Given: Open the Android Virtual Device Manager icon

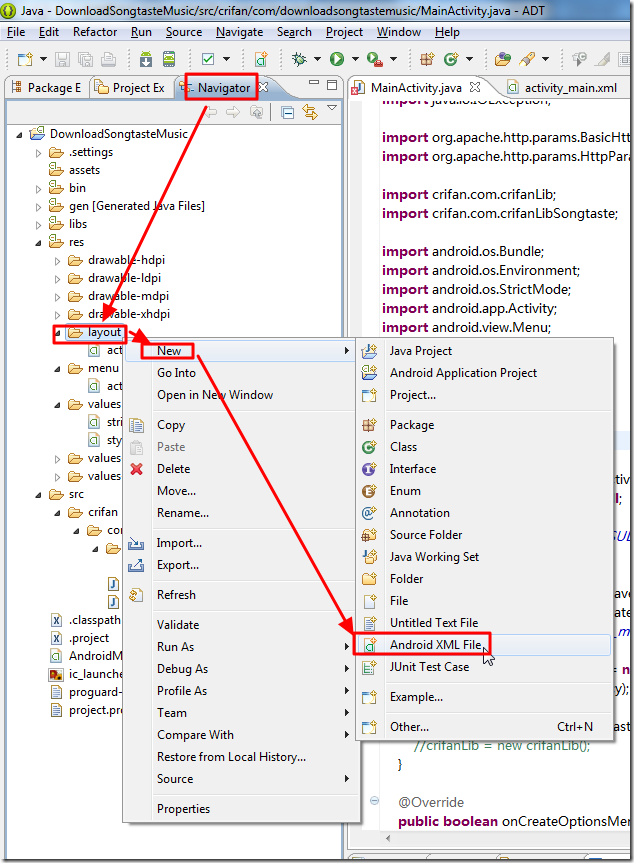Looking at the screenshot, I should 169,59.
